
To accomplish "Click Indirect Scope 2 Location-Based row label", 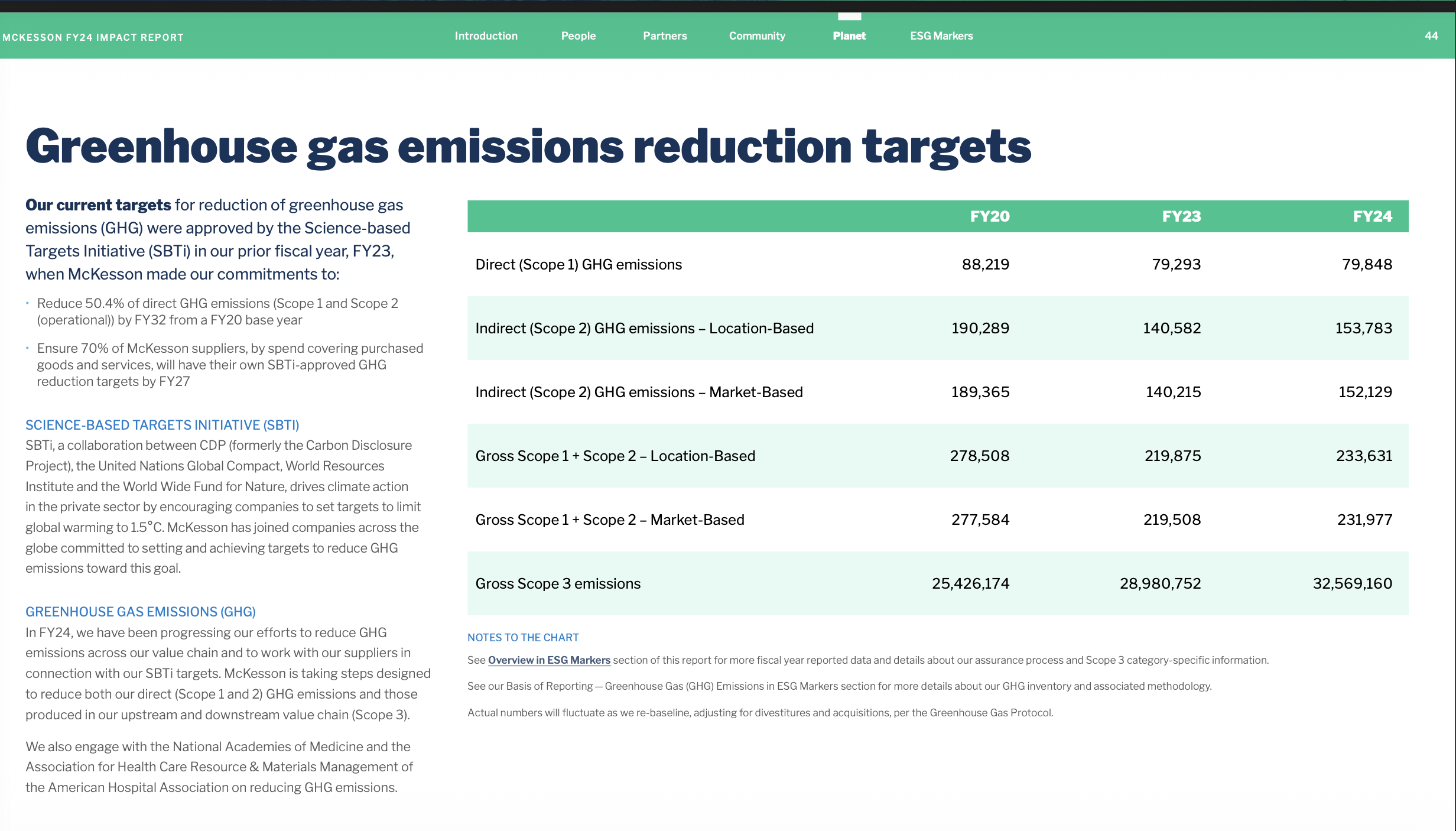I will click(645, 328).
